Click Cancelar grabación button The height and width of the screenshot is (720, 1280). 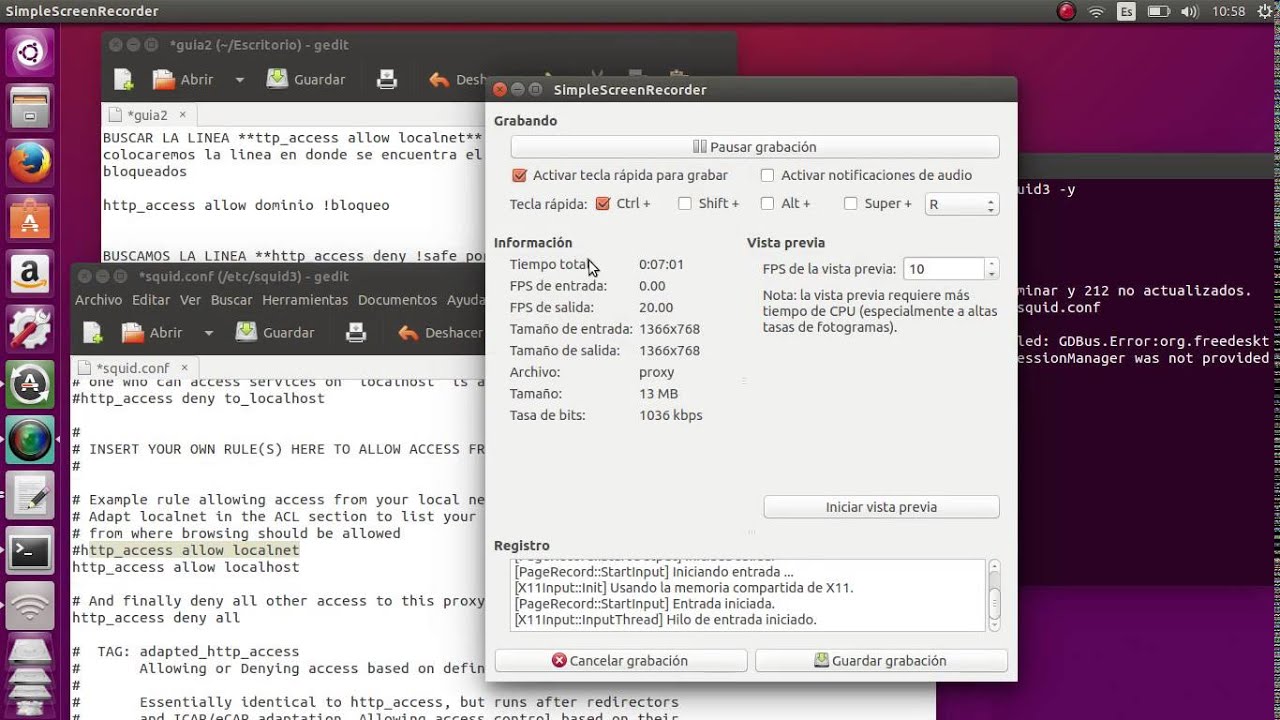point(620,661)
